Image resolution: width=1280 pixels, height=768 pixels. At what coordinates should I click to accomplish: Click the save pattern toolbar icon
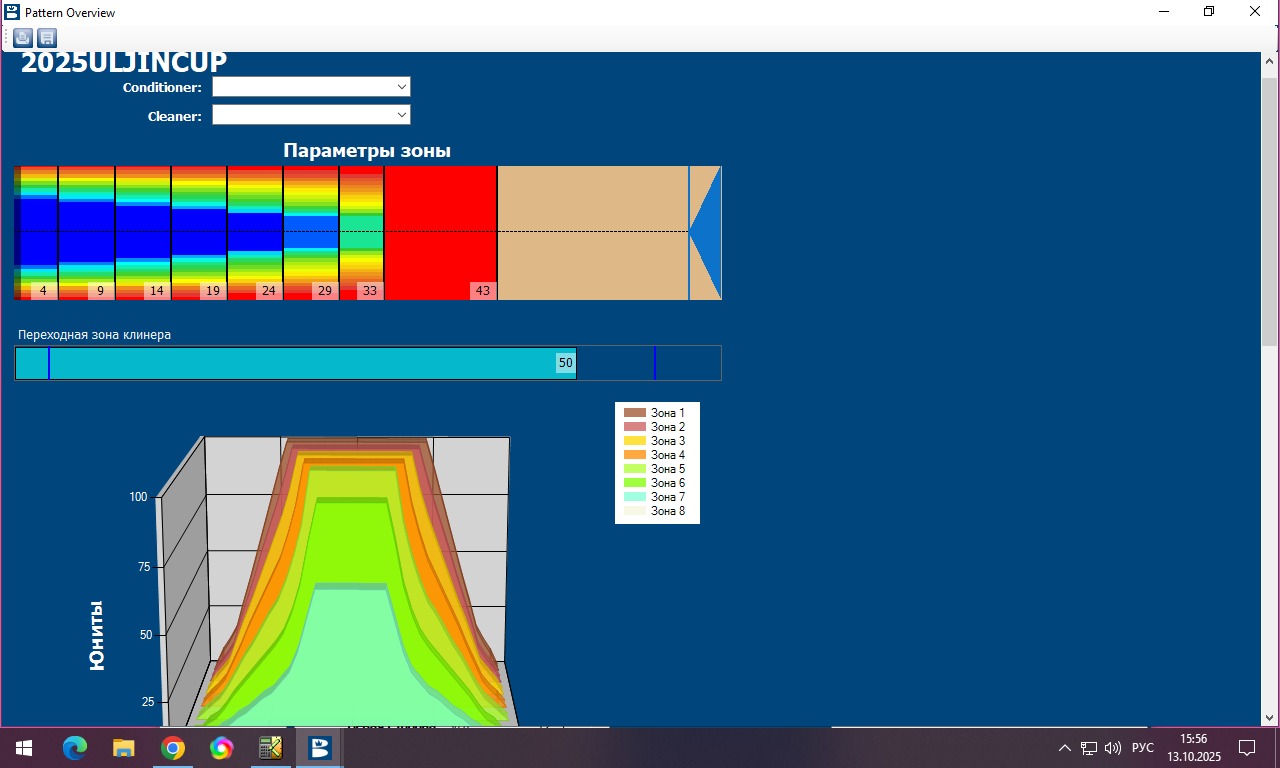[47, 38]
